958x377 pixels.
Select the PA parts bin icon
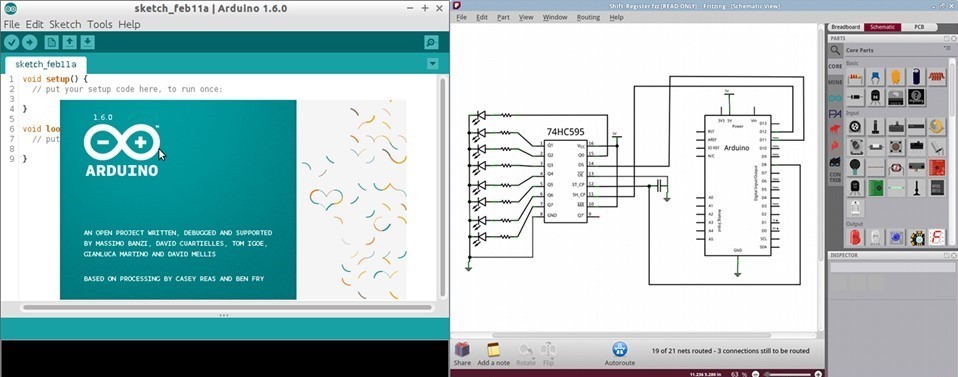835,114
